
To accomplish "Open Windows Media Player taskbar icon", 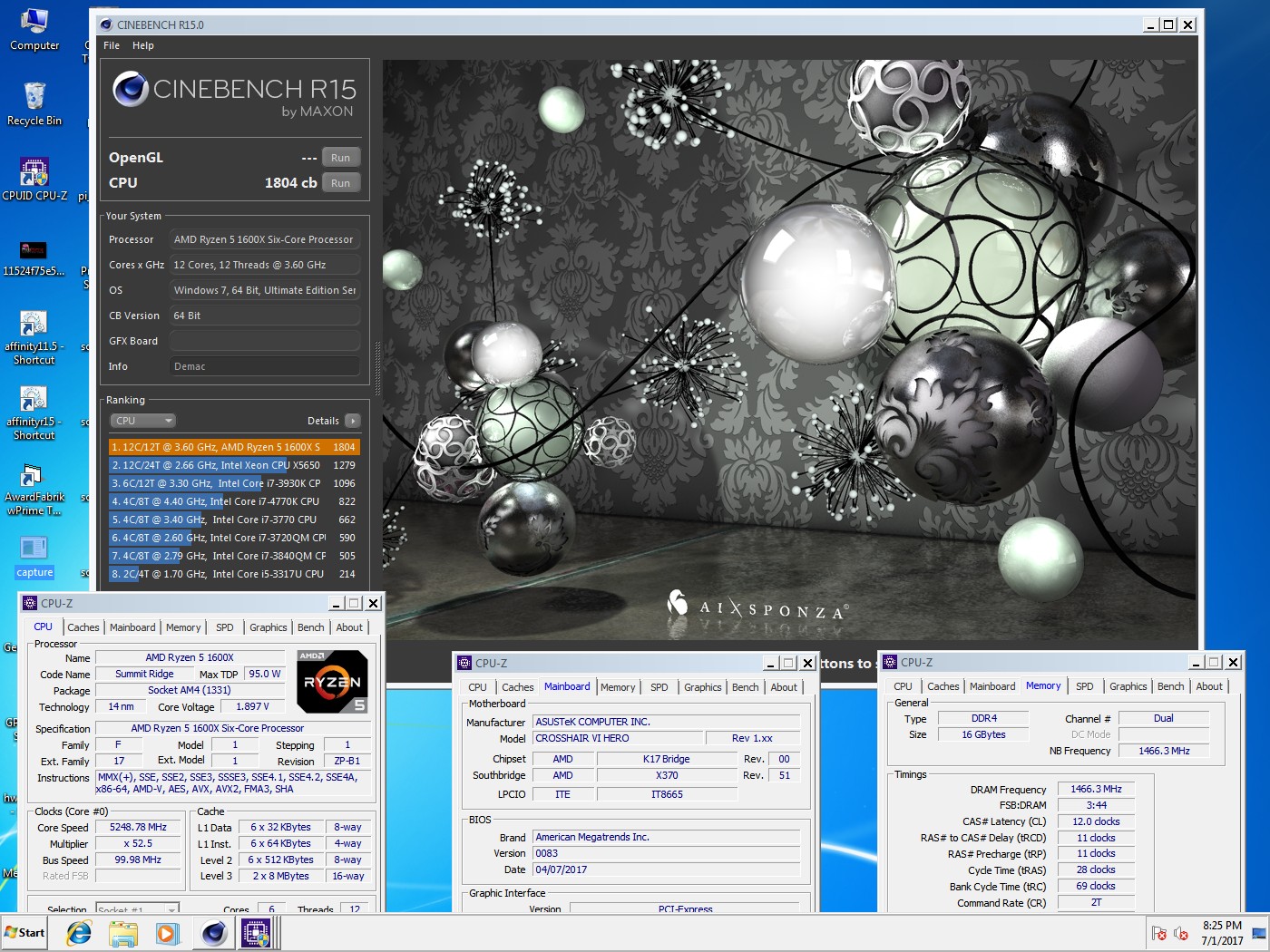I will point(167,933).
